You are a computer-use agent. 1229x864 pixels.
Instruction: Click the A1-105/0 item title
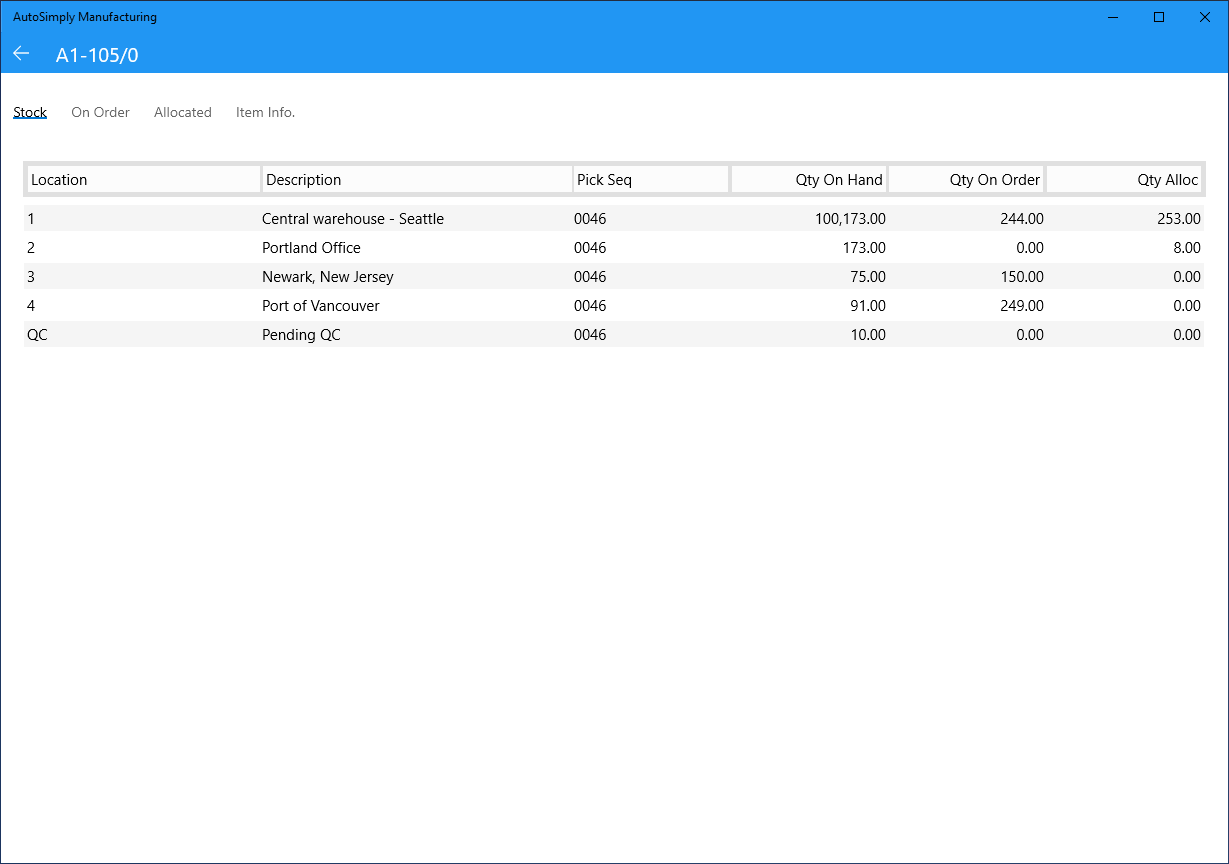(97, 55)
